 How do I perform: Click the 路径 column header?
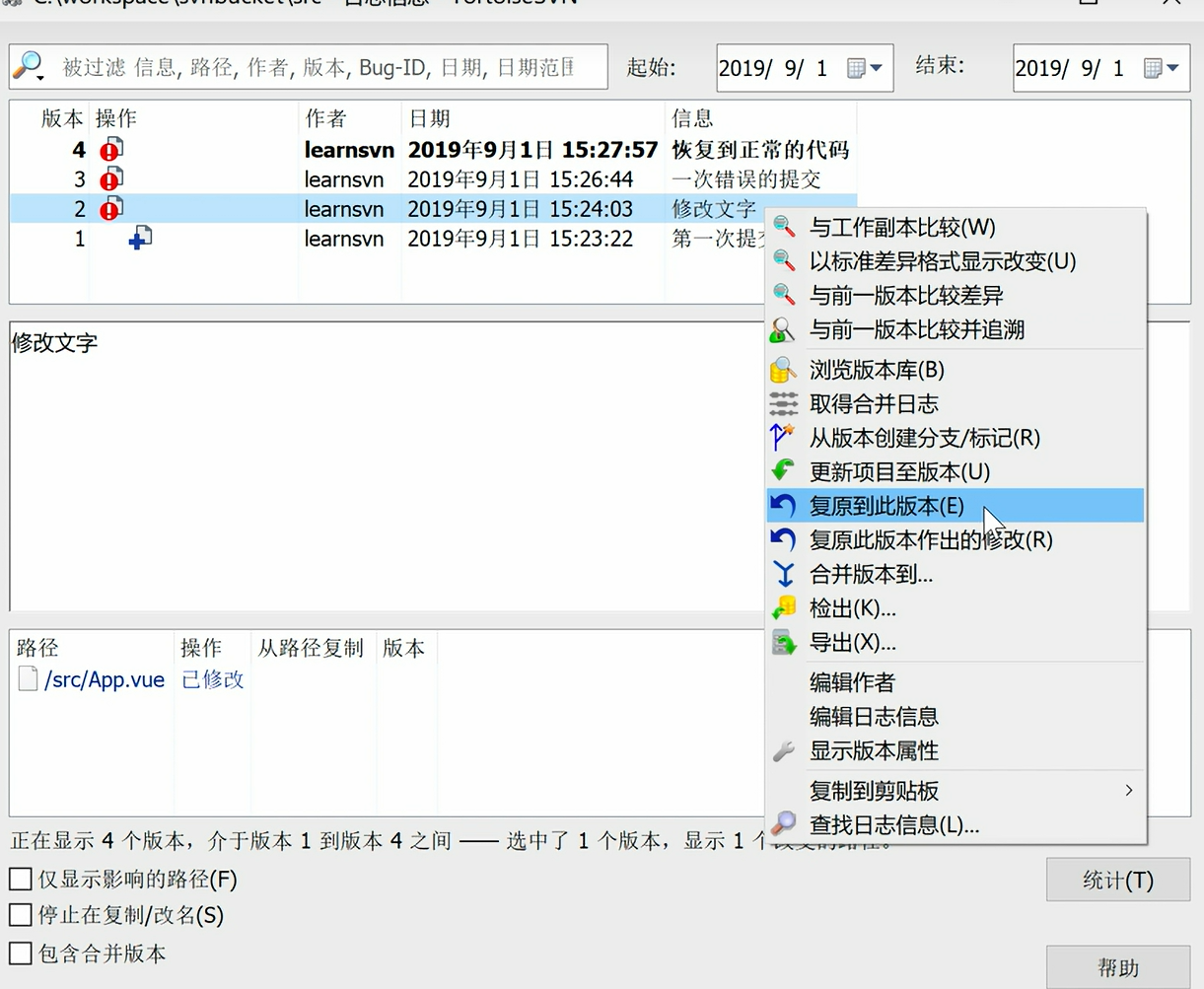pos(94,648)
